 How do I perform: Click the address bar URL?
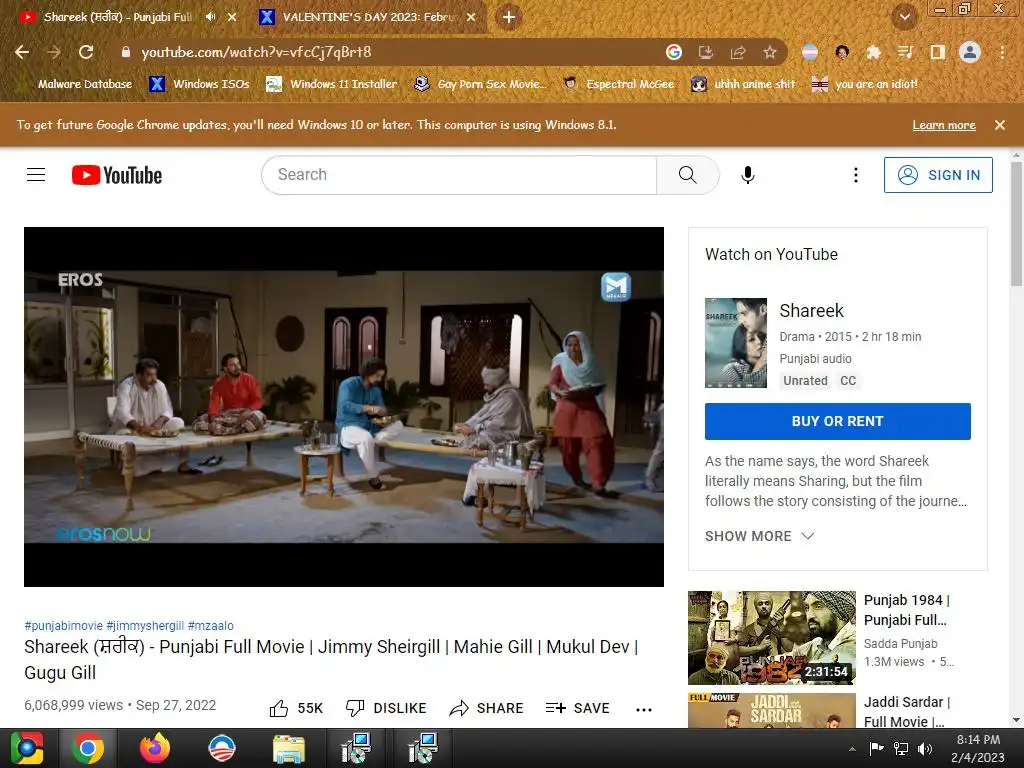pyautogui.click(x=256, y=52)
